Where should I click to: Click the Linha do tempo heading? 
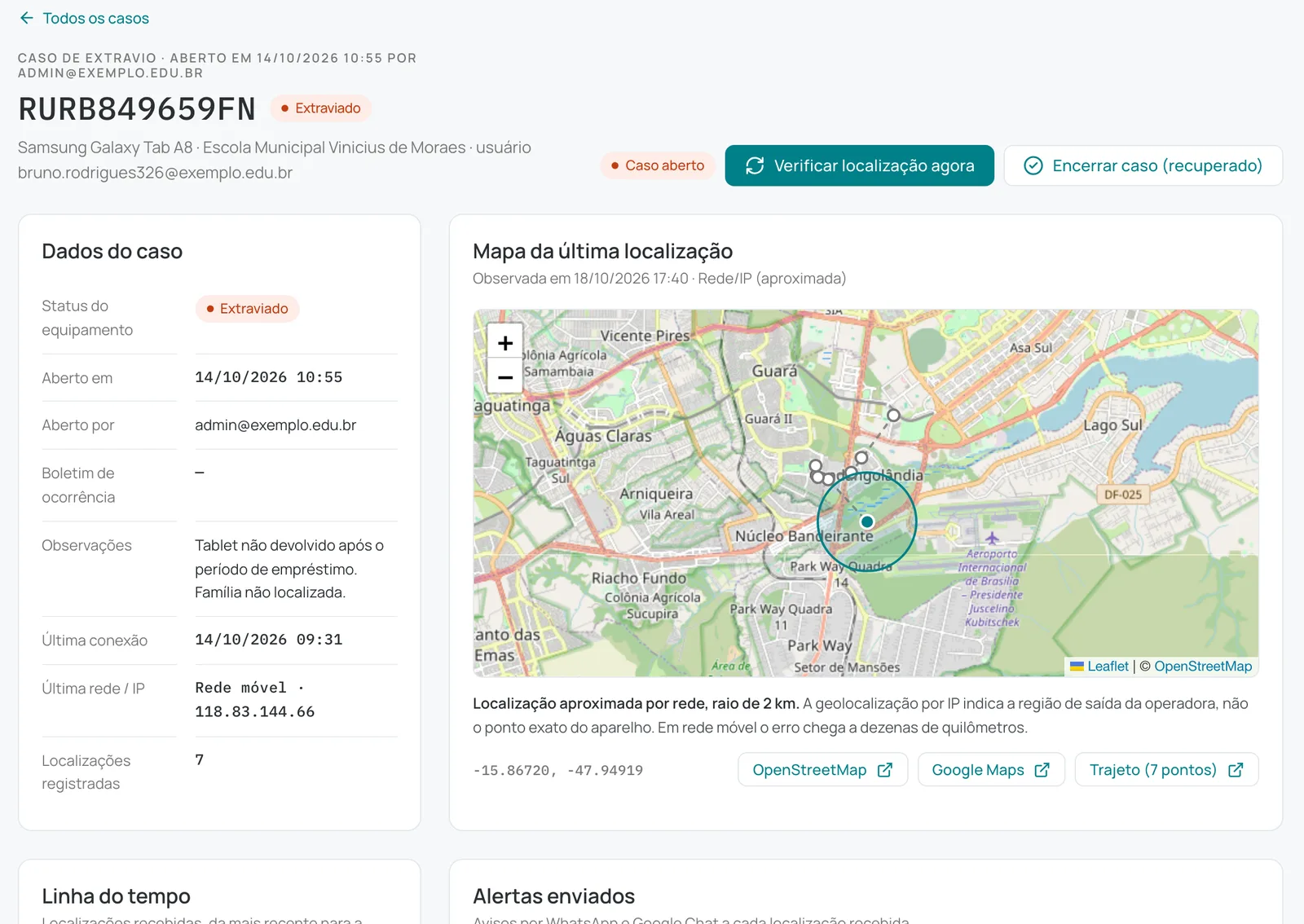(x=116, y=896)
